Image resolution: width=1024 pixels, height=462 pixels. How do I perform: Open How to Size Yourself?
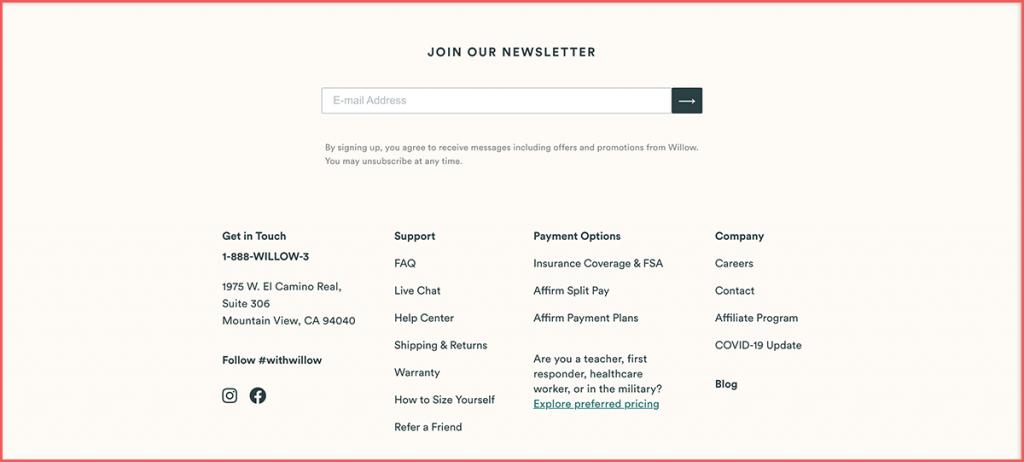coord(445,400)
